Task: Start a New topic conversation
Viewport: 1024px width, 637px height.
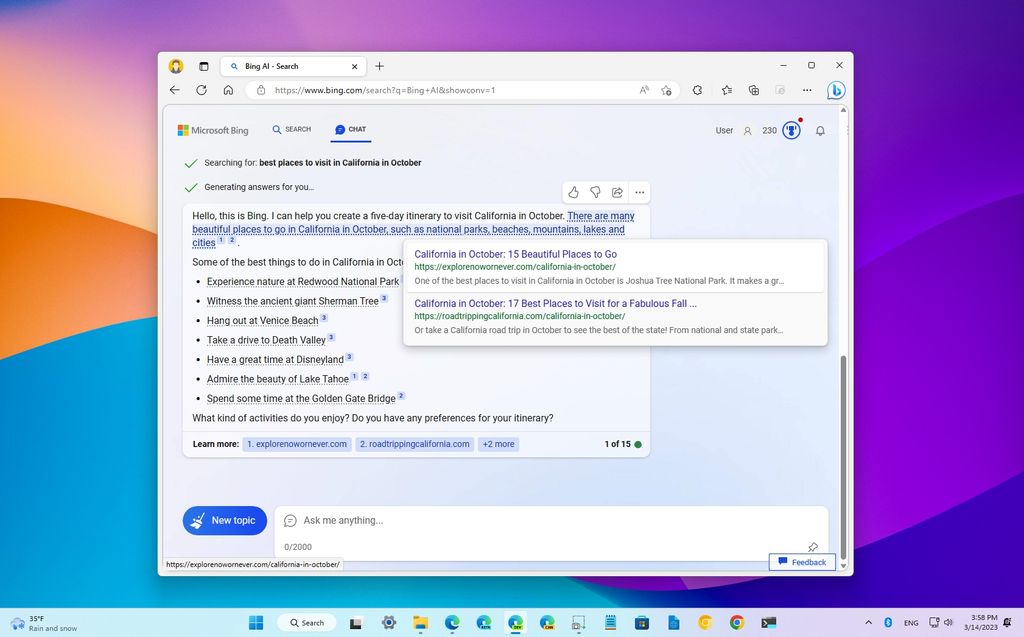Action: coord(224,520)
